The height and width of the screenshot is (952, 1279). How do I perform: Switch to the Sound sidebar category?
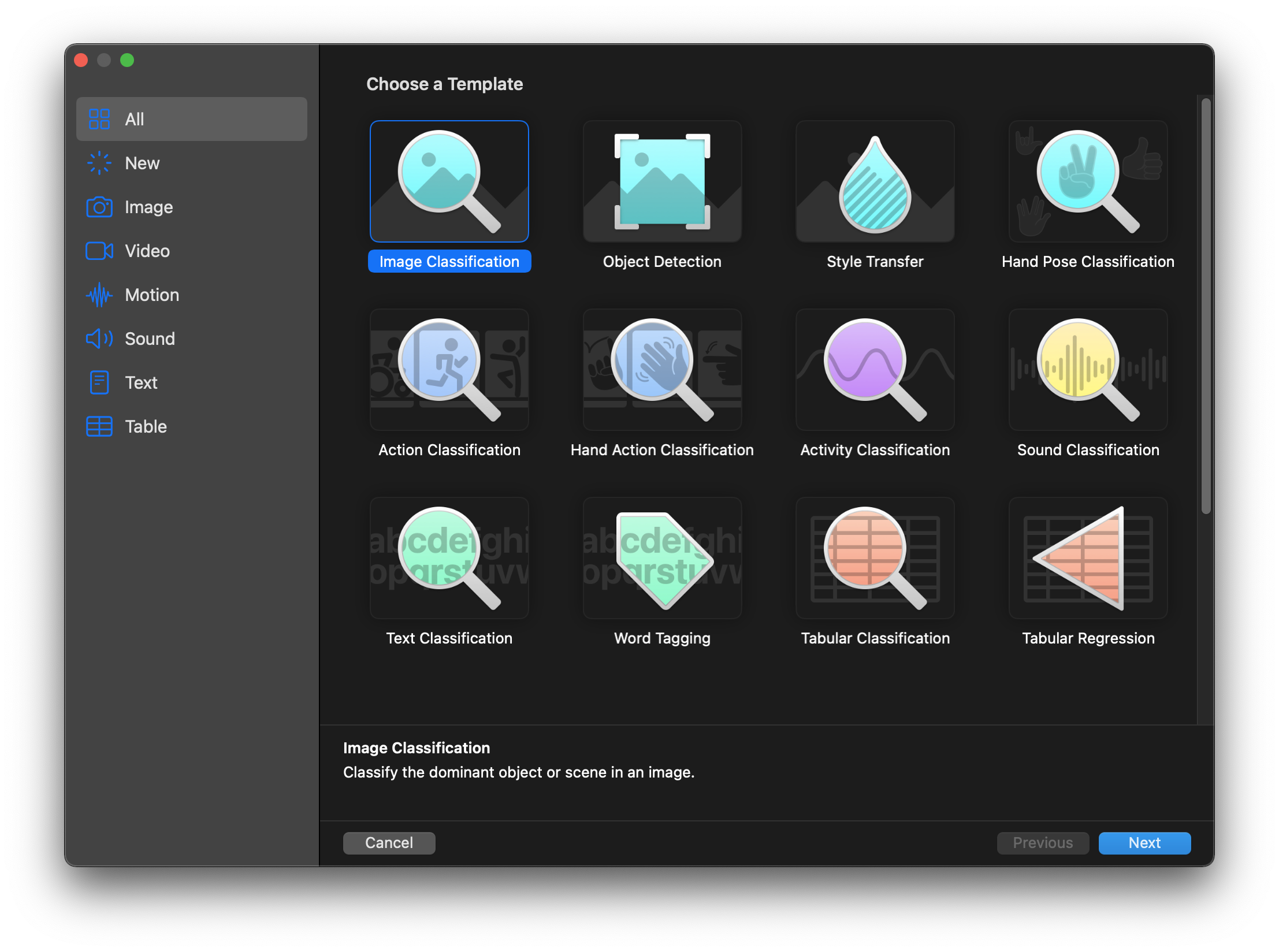150,339
